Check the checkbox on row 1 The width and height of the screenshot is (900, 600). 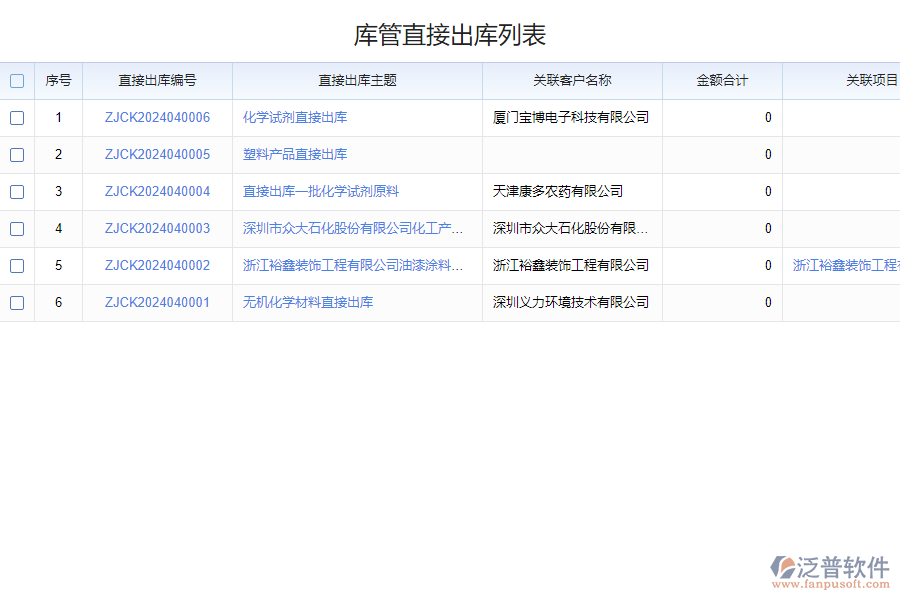(x=17, y=117)
